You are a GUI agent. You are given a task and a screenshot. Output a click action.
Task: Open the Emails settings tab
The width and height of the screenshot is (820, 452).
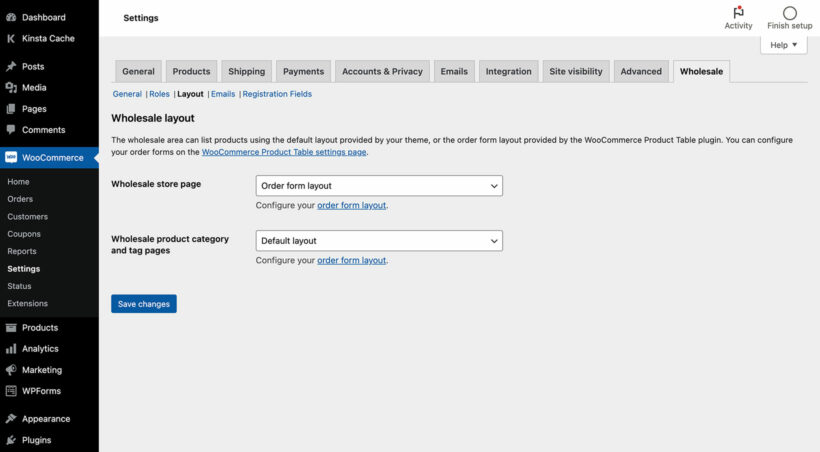coord(454,71)
